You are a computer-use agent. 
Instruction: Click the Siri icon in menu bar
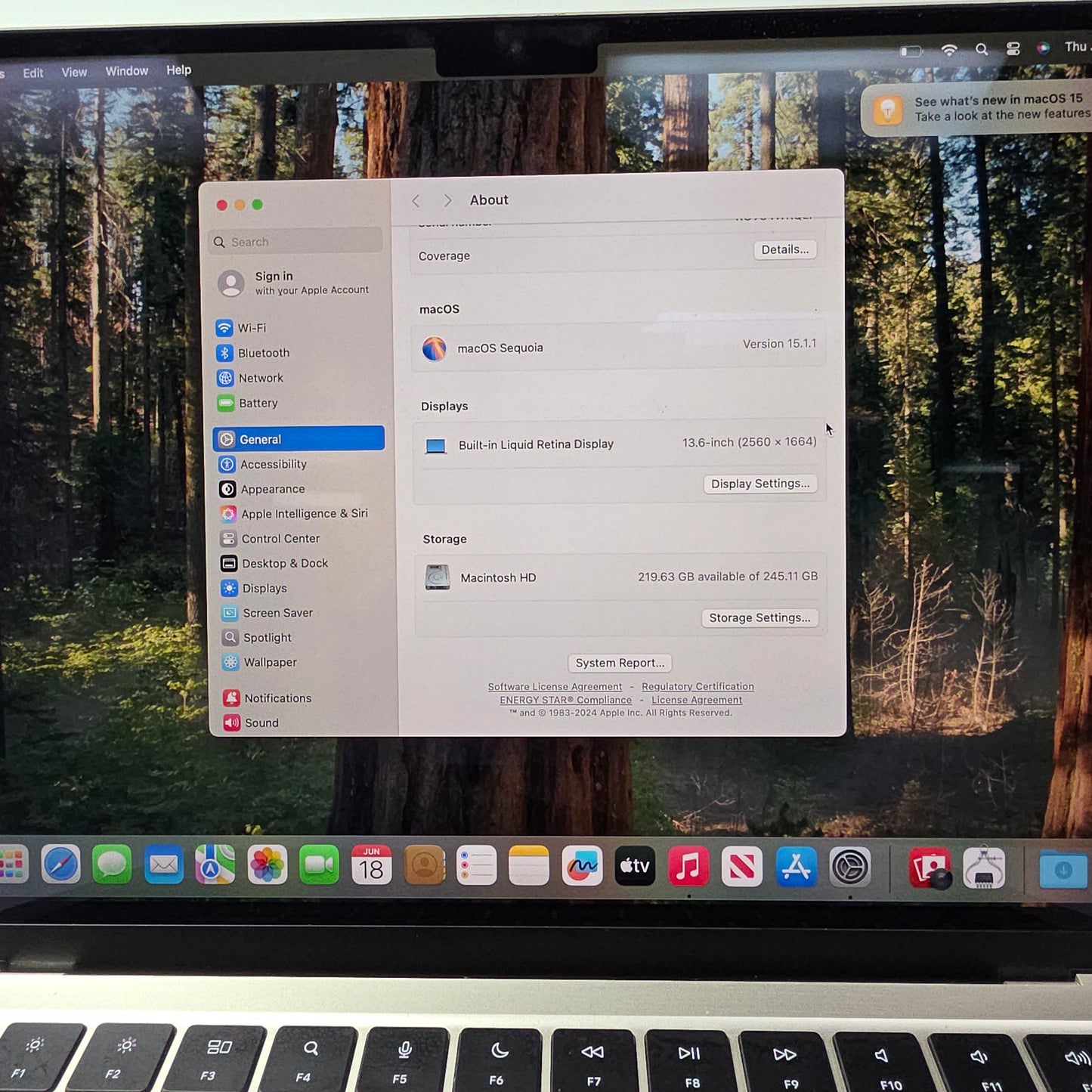(x=1043, y=48)
